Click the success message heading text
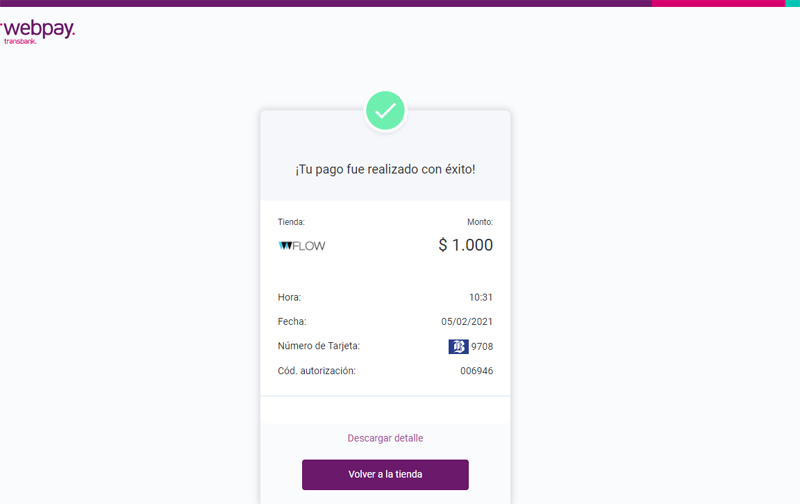This screenshot has width=800, height=504. tap(385, 169)
